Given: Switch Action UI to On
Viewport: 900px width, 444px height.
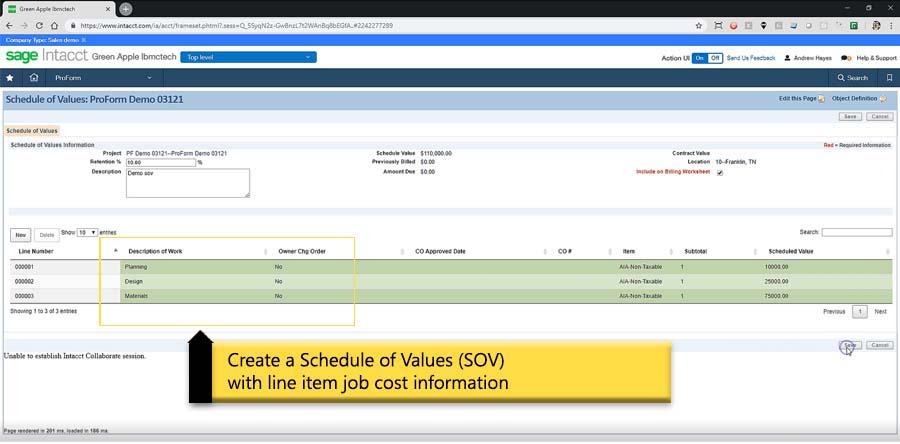Looking at the screenshot, I should (699, 58).
